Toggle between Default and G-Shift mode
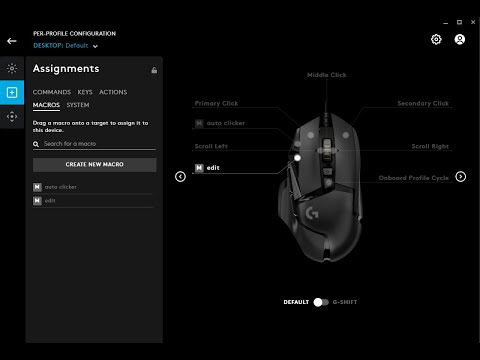 point(321,302)
